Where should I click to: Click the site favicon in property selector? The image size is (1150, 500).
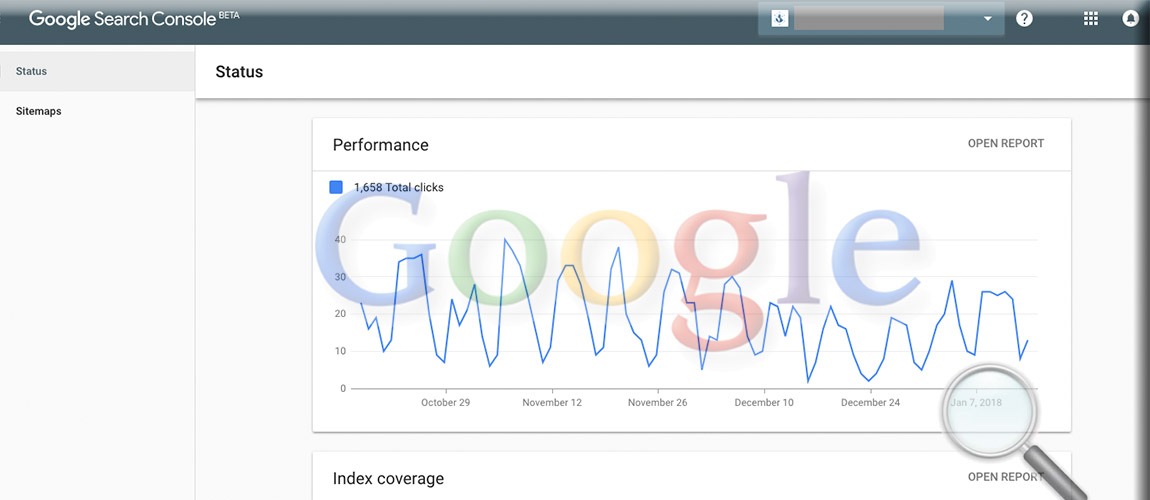780,19
